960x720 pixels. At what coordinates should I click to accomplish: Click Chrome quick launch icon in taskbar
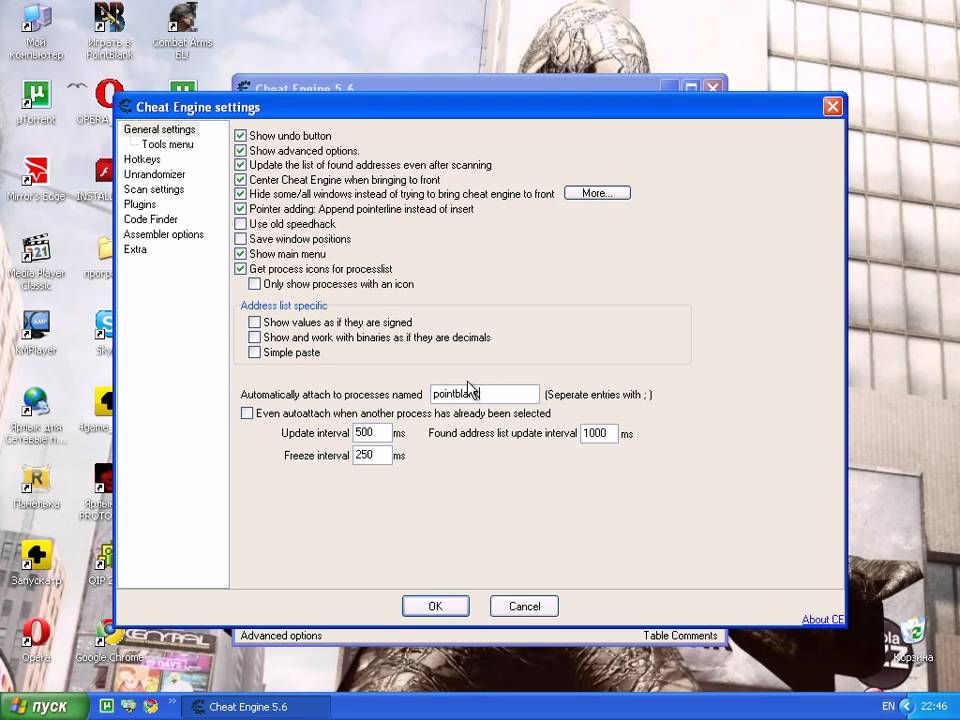pyautogui.click(x=150, y=706)
